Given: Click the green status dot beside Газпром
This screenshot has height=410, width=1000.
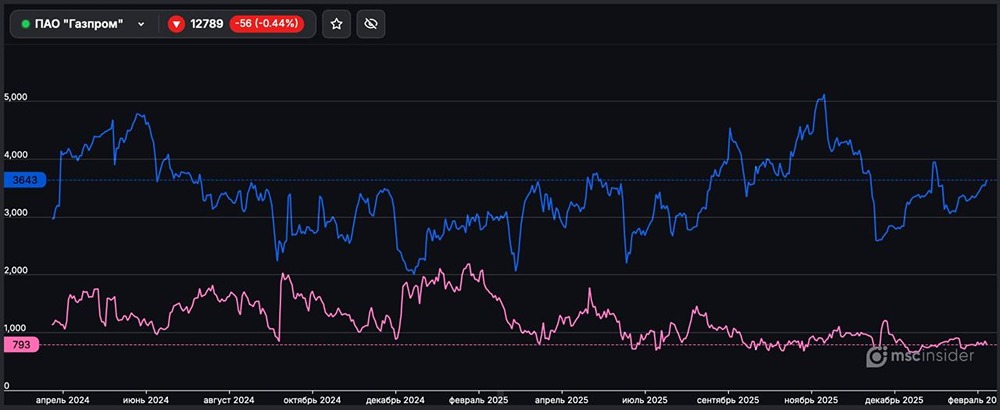Looking at the screenshot, I should (x=25, y=24).
